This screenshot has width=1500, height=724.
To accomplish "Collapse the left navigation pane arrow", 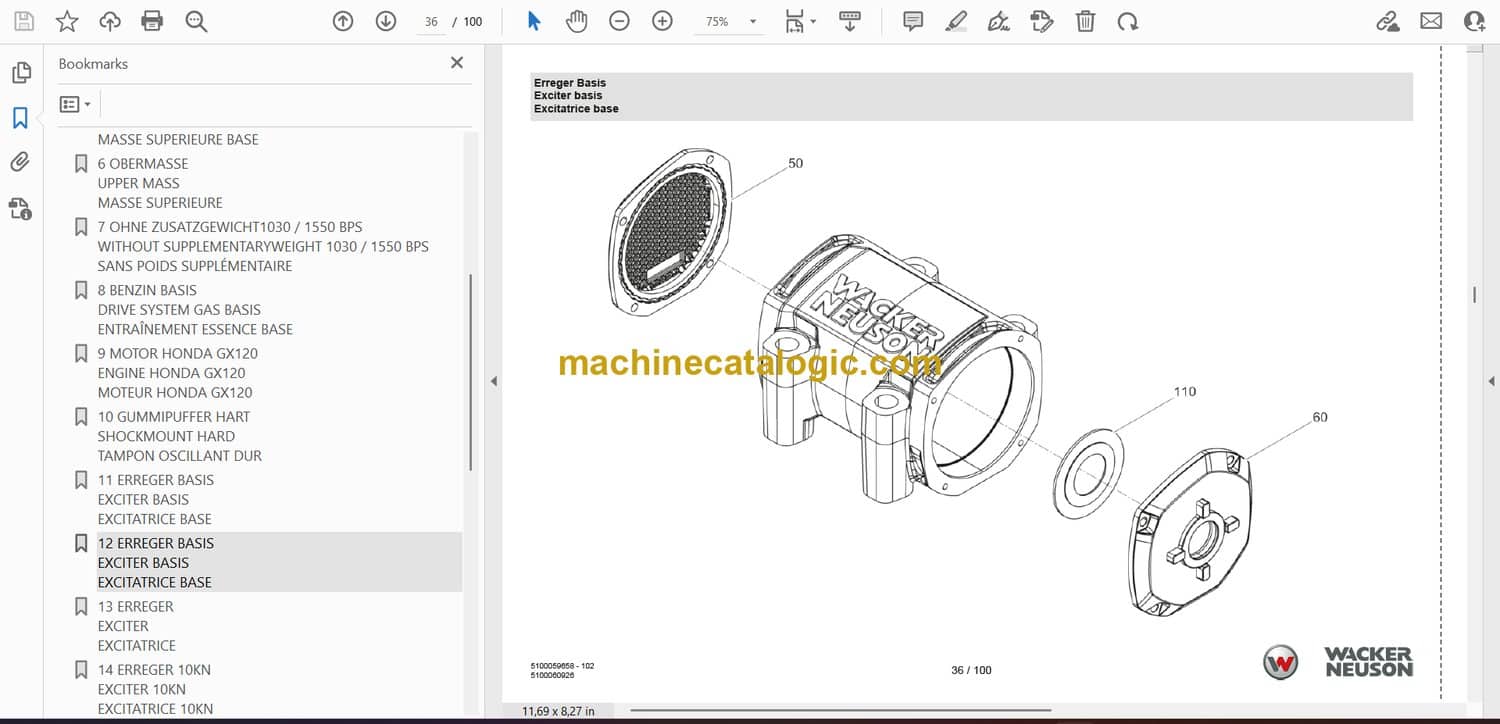I will pyautogui.click(x=492, y=381).
